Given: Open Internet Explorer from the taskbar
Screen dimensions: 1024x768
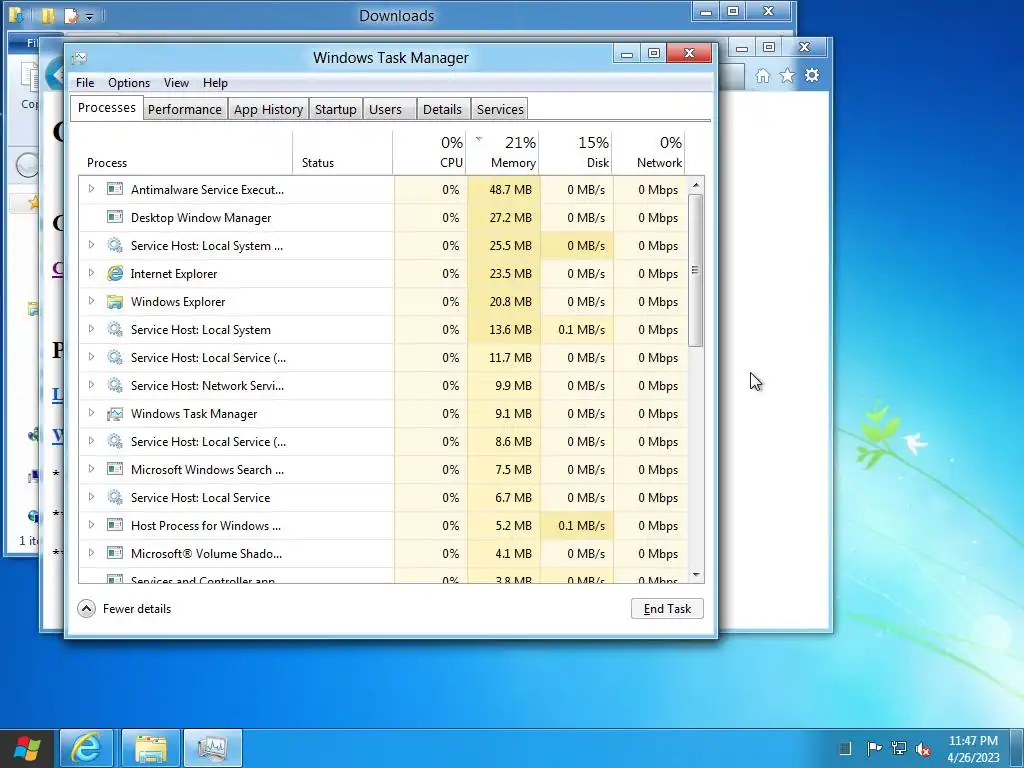Looking at the screenshot, I should [86, 748].
